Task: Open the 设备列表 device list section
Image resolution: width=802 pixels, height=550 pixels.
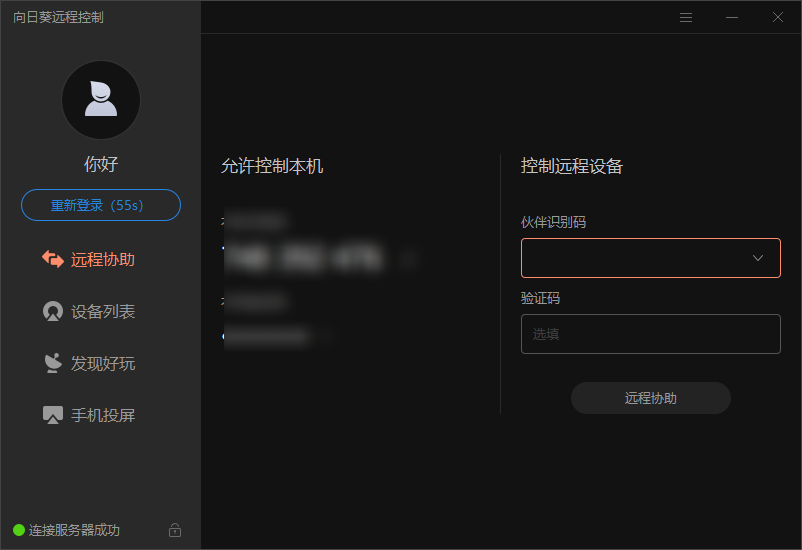Action: pos(88,312)
